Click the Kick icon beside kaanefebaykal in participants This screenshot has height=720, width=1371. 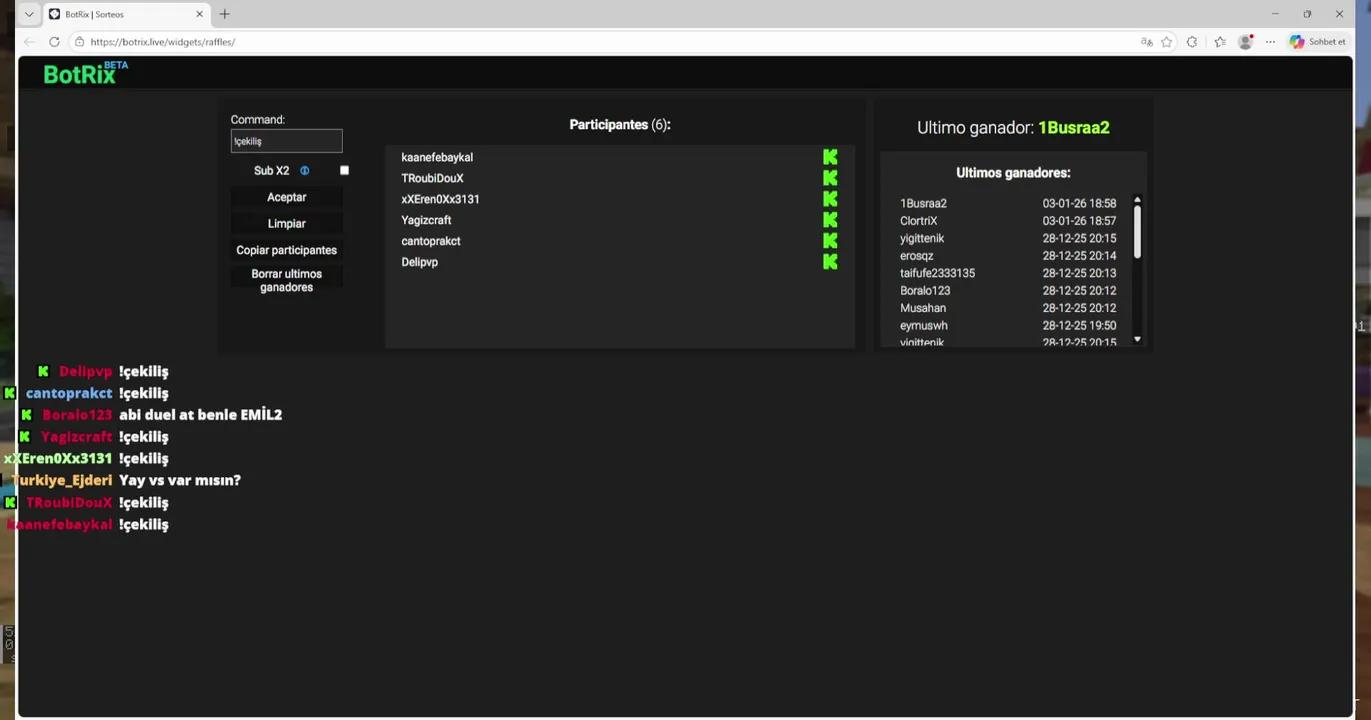[830, 157]
